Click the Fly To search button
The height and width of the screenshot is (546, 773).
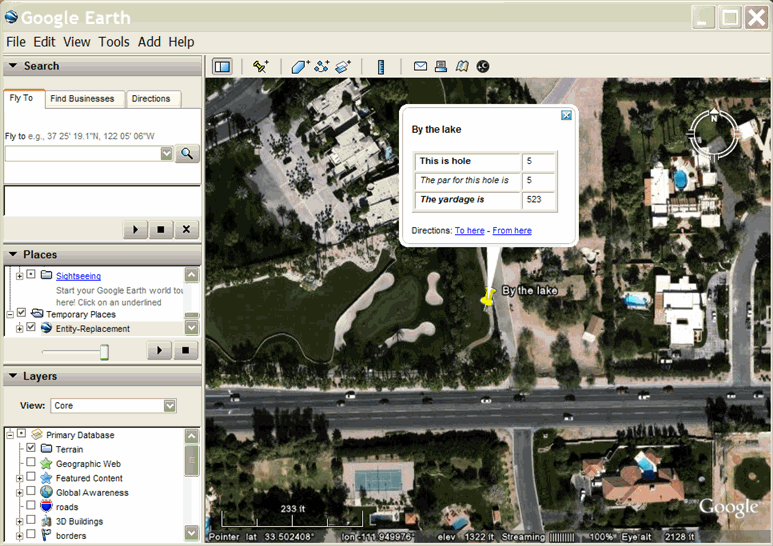[x=187, y=154]
